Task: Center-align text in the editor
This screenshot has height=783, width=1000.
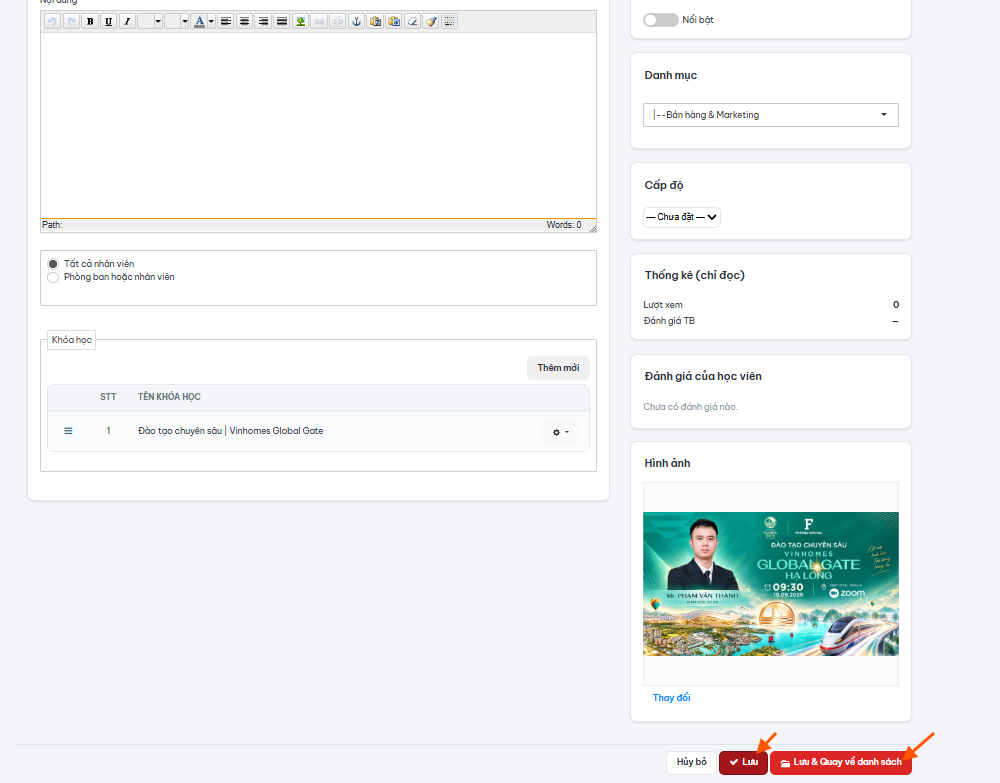Action: tap(244, 22)
